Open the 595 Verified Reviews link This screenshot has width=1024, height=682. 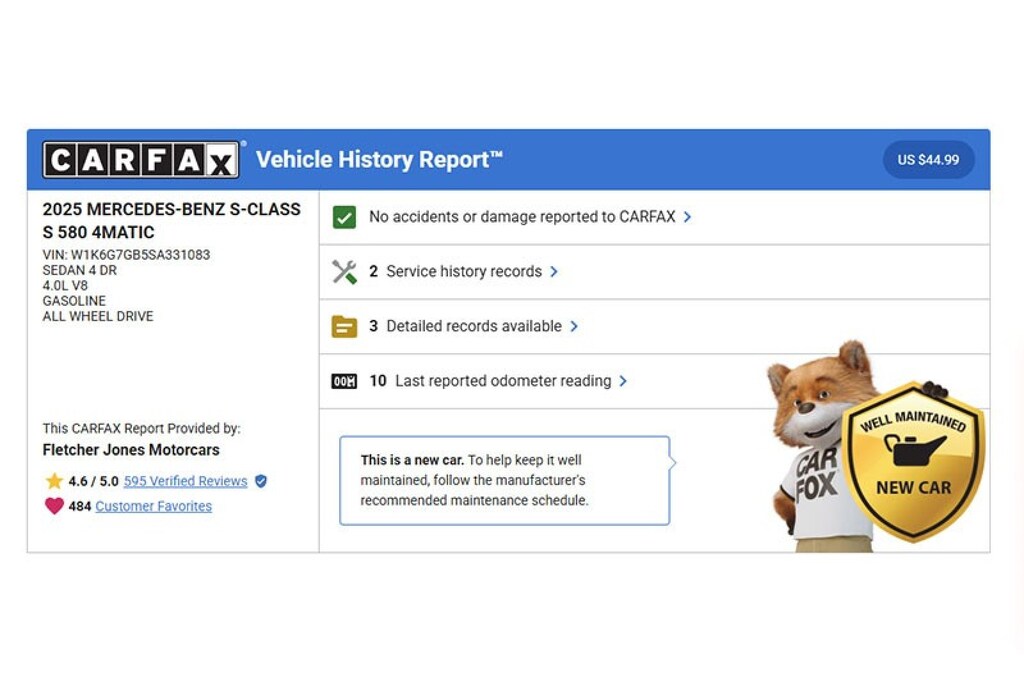pos(185,481)
